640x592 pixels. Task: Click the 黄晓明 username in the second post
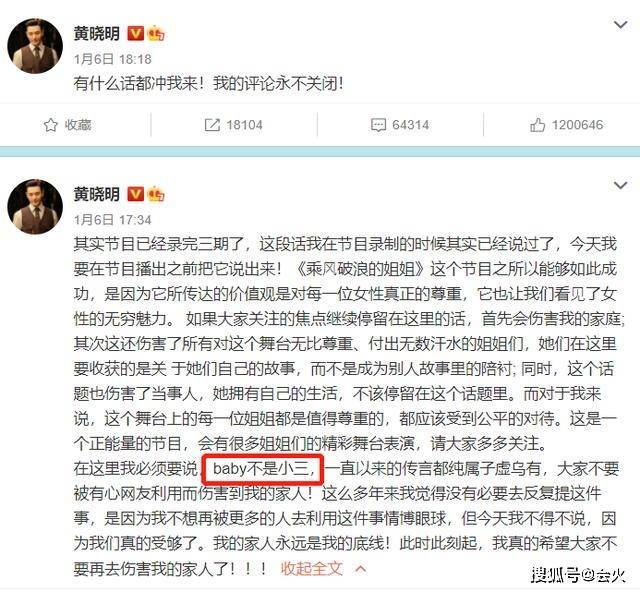(x=97, y=194)
